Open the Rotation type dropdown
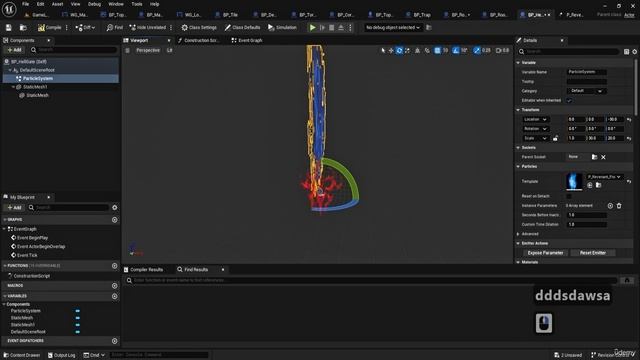Viewport: 640px width, 360px height. click(535, 129)
